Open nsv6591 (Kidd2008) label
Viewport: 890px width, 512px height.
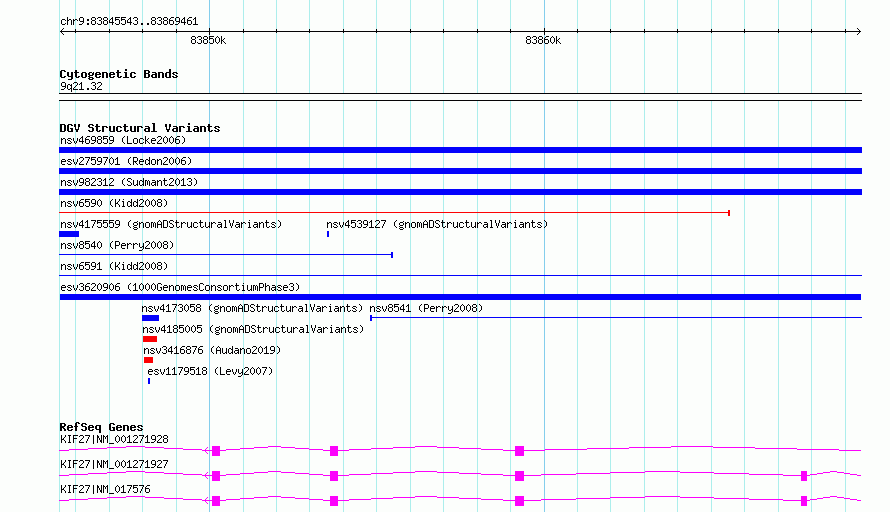pyautogui.click(x=114, y=266)
